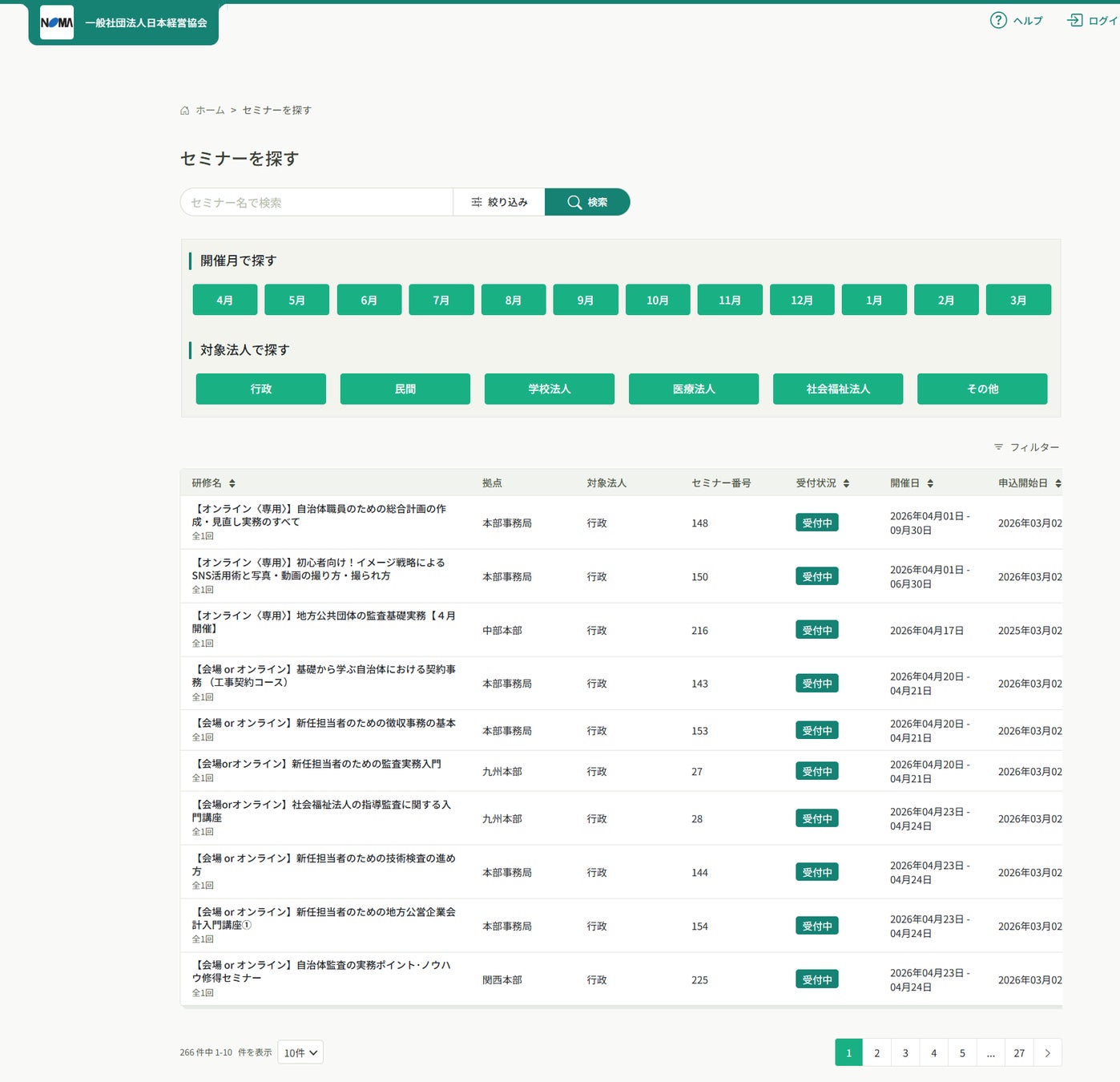The width and height of the screenshot is (1120, 1082).
Task: Select the 行政 target category button
Action: (261, 389)
